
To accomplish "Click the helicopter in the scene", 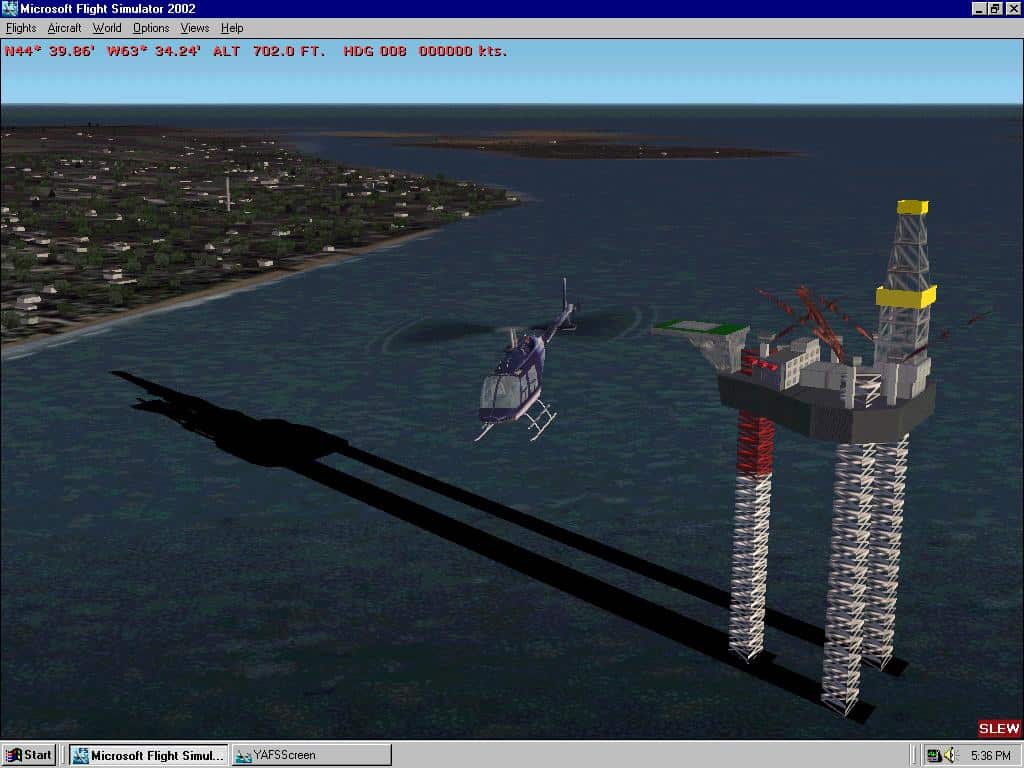I will pyautogui.click(x=517, y=380).
